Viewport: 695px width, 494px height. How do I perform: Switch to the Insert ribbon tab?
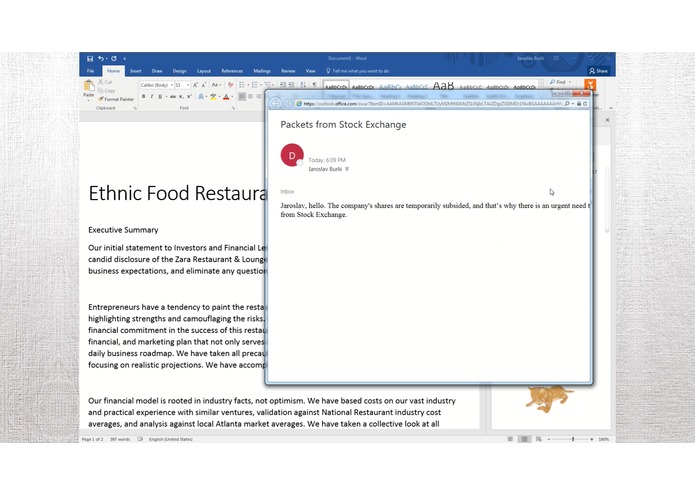136,71
